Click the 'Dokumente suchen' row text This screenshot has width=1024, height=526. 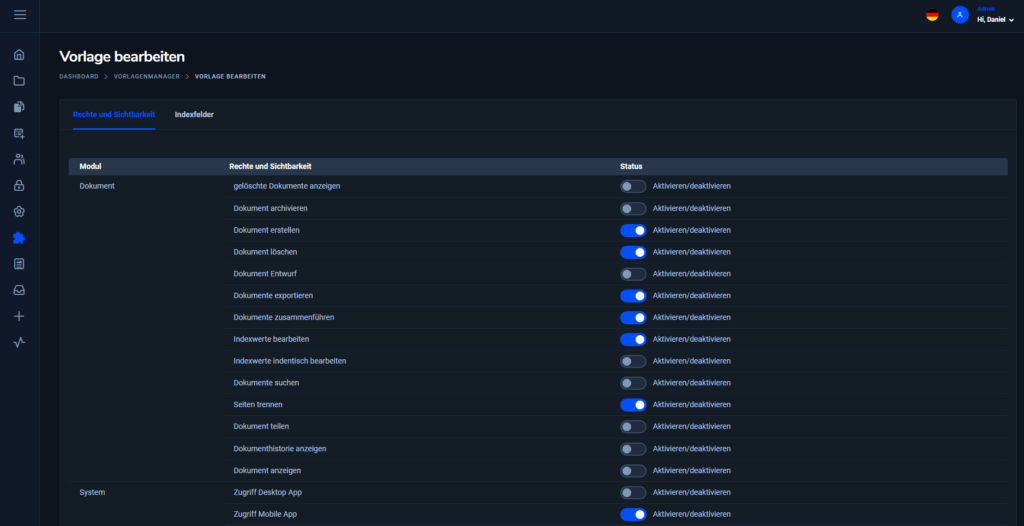pyautogui.click(x=266, y=382)
